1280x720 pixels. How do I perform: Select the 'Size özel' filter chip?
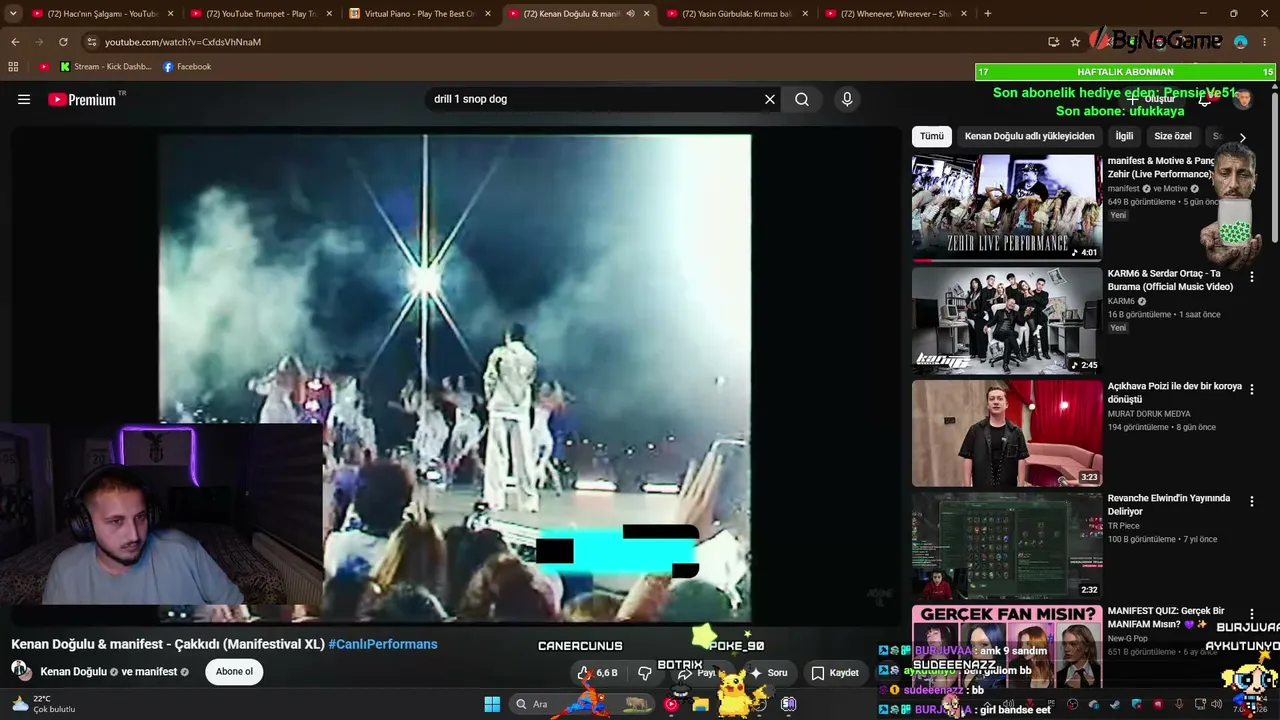pos(1173,136)
